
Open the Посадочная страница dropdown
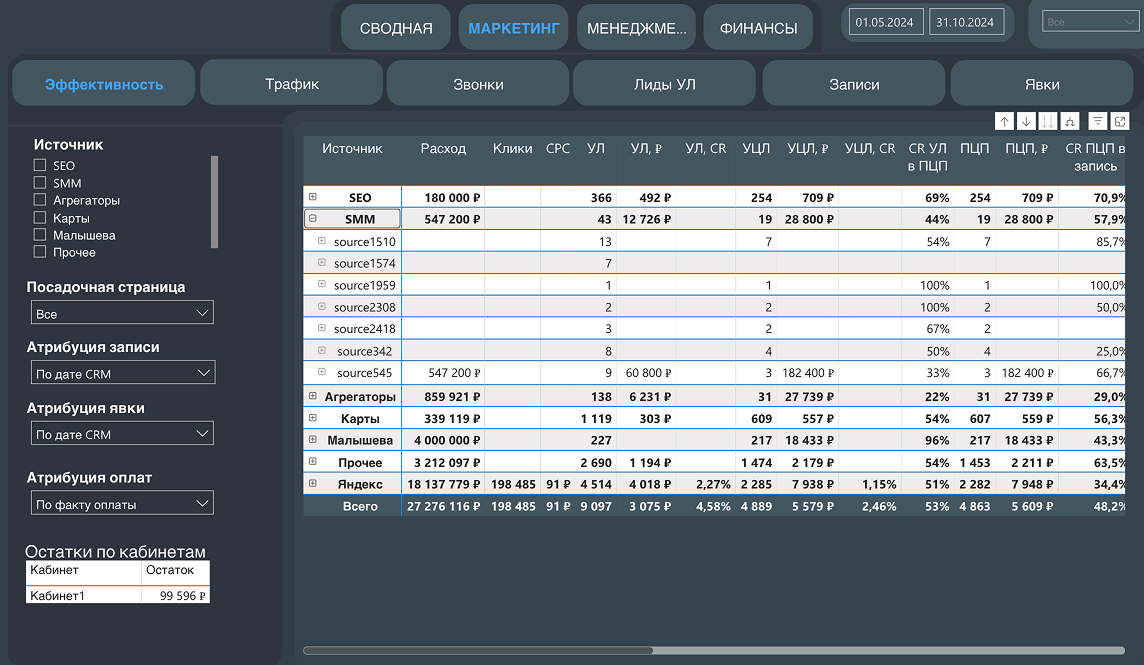(x=121, y=314)
